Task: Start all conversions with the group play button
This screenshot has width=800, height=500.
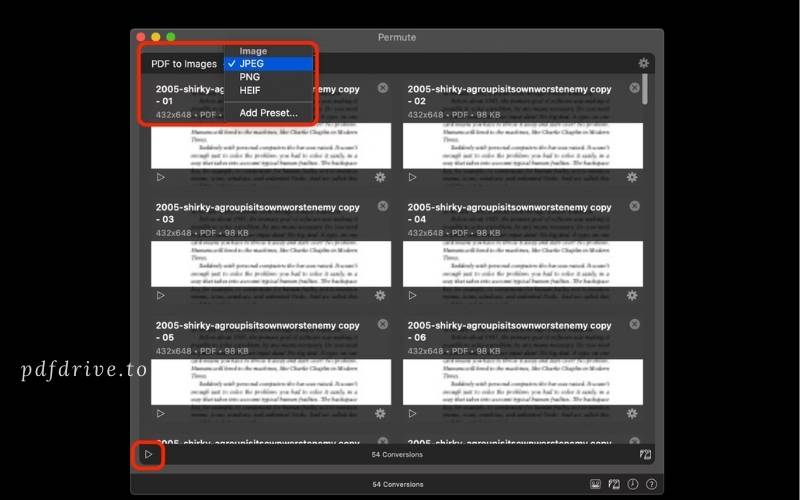Action: (148, 454)
